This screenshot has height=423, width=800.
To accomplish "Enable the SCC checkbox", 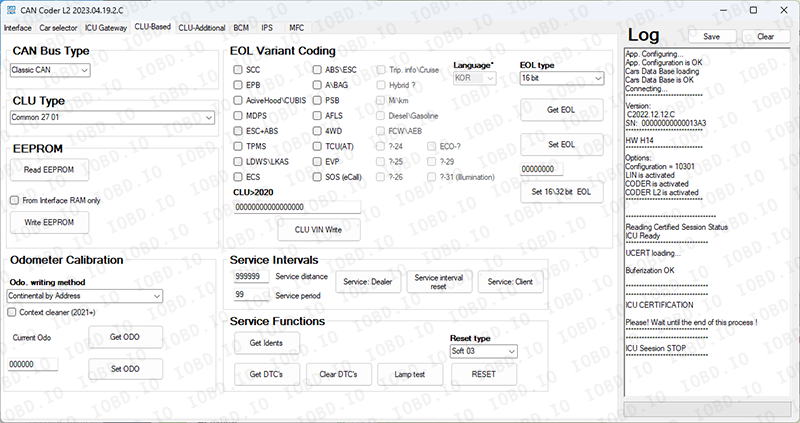I will tap(238, 70).
